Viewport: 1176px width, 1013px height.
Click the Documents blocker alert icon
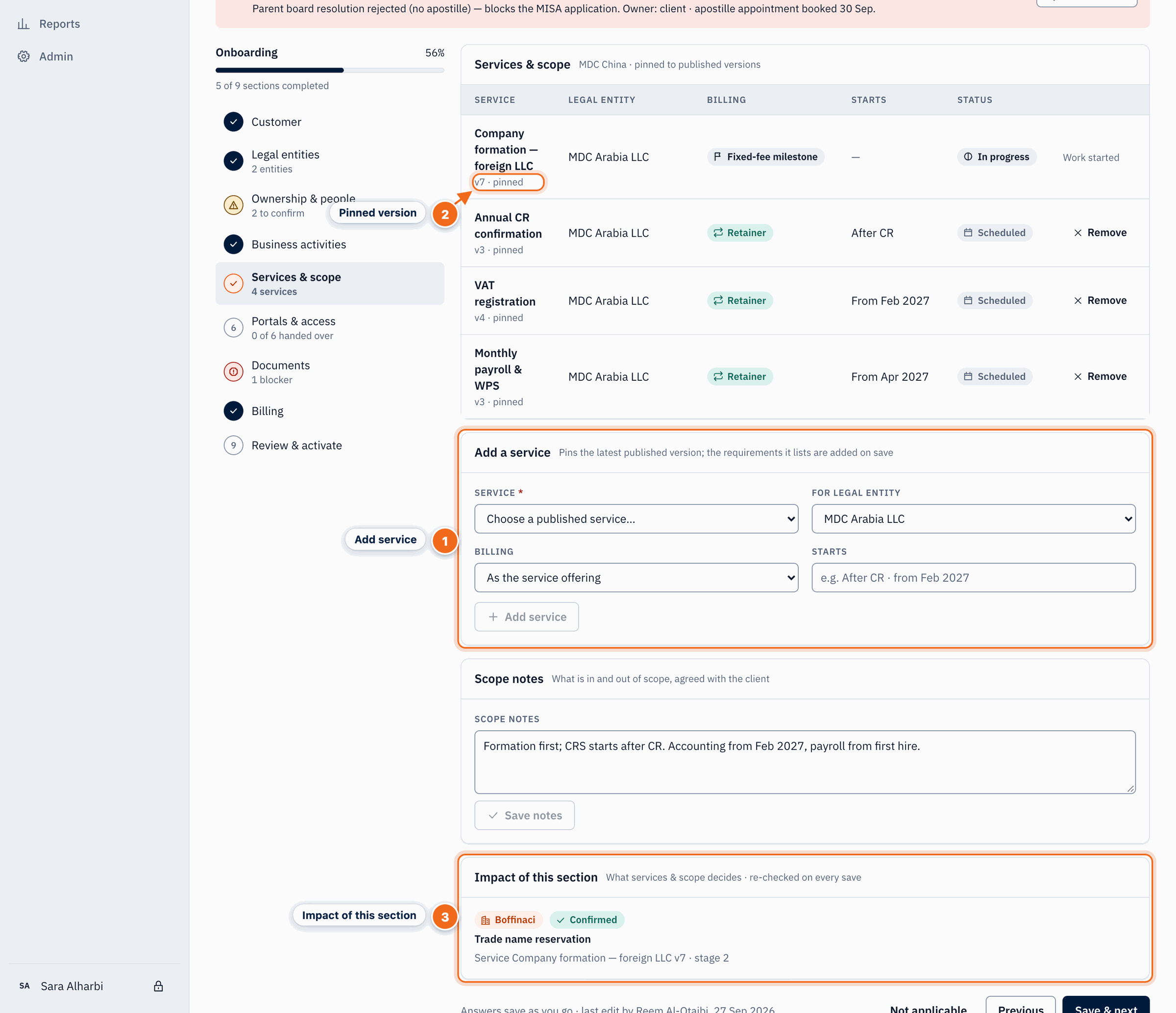coord(233,371)
